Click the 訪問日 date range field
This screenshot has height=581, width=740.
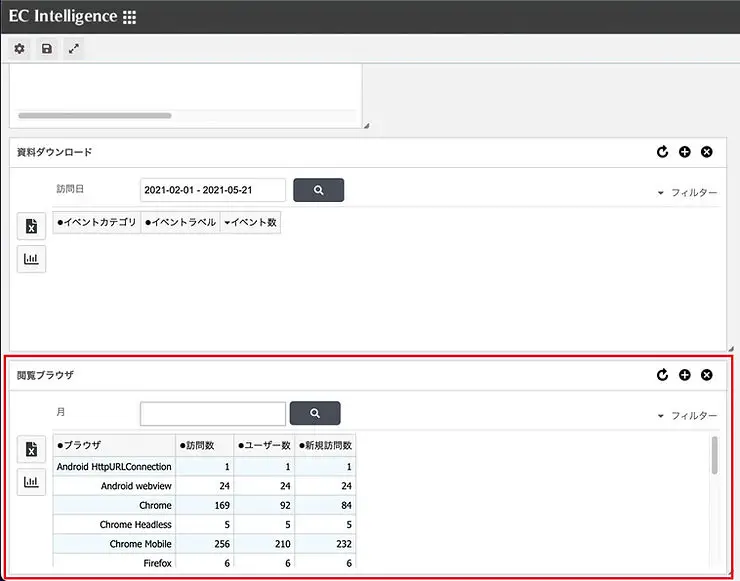[x=212, y=190]
